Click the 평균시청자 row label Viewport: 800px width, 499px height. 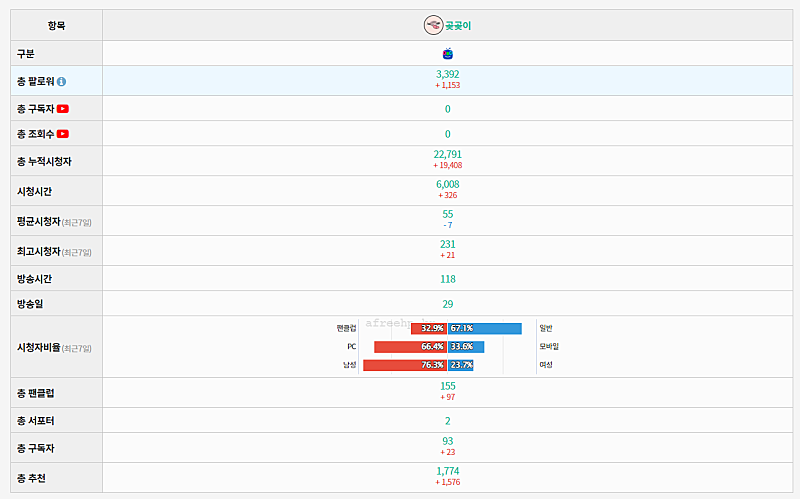coord(39,221)
